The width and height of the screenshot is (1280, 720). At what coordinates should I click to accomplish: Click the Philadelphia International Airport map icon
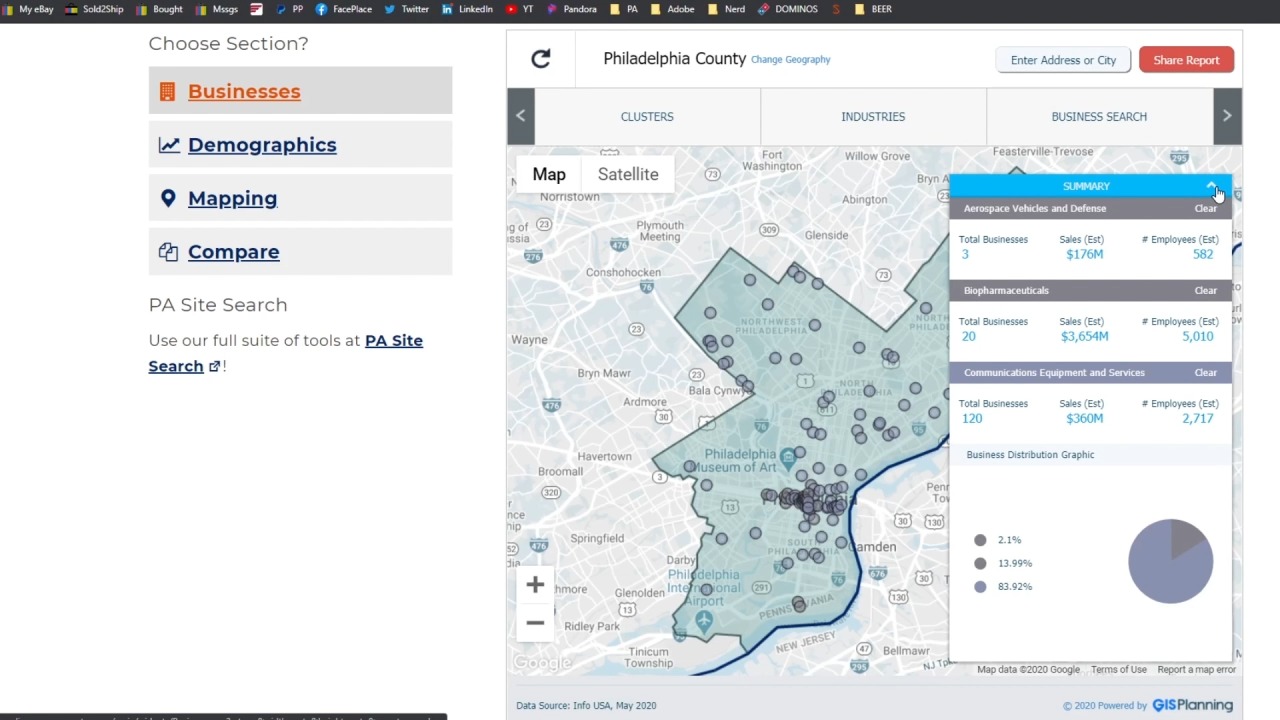[704, 620]
